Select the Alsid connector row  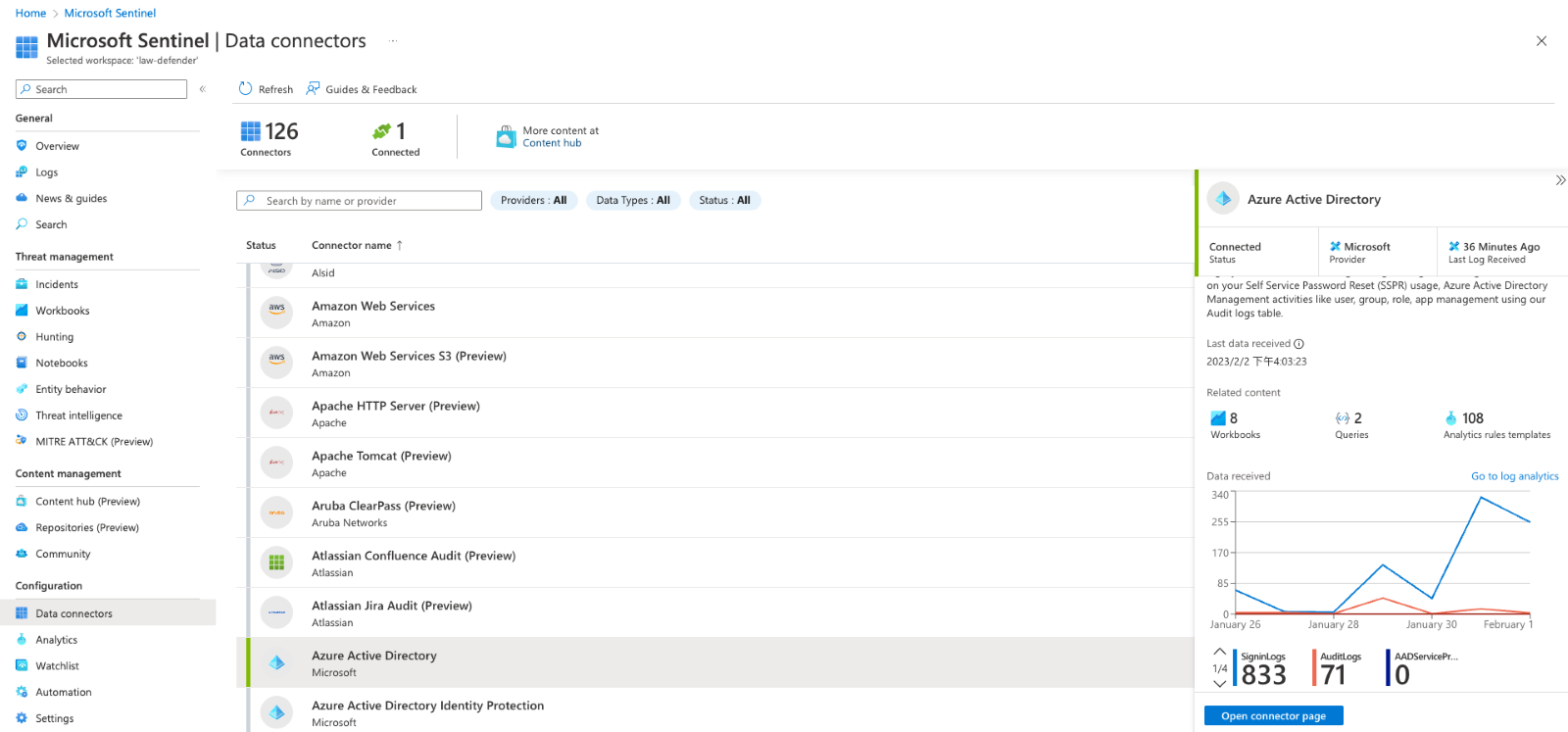(714, 275)
